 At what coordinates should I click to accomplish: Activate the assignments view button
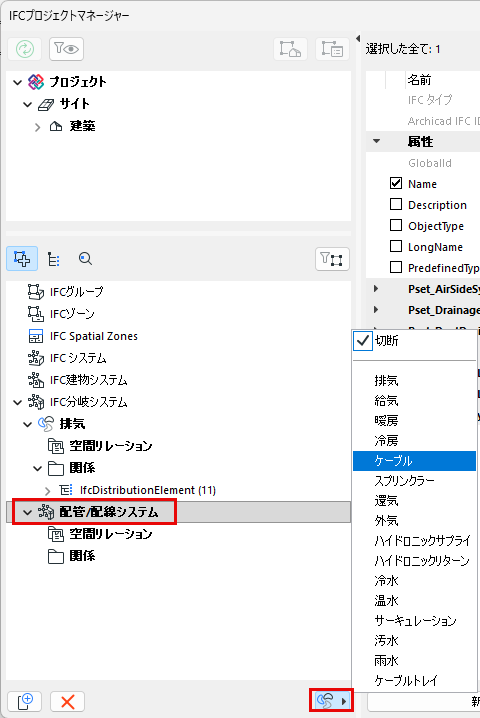(22, 259)
